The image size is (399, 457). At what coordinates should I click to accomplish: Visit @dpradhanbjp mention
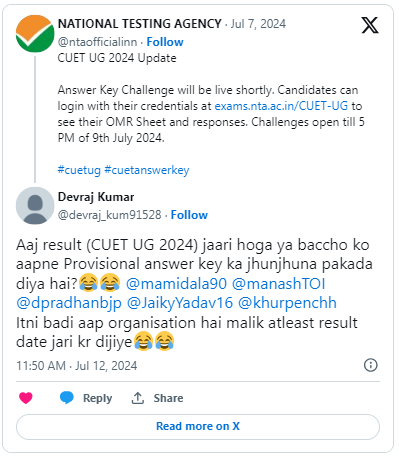tap(69, 303)
